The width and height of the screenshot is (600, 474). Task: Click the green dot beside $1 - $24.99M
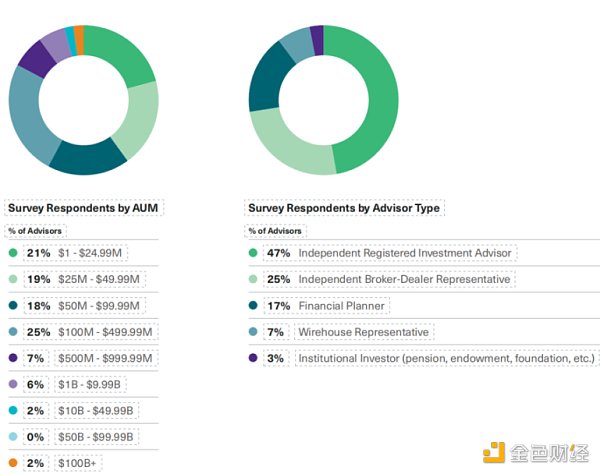(13, 253)
